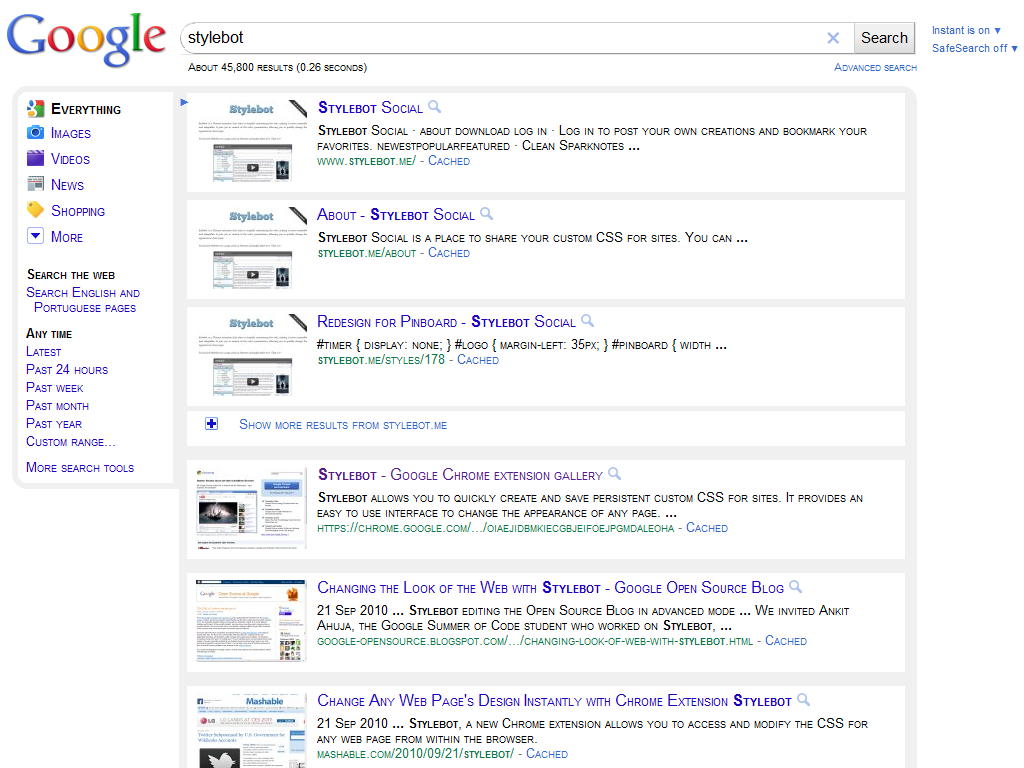The width and height of the screenshot is (1024, 768).
Task: Open Advanced search link
Action: (x=875, y=67)
